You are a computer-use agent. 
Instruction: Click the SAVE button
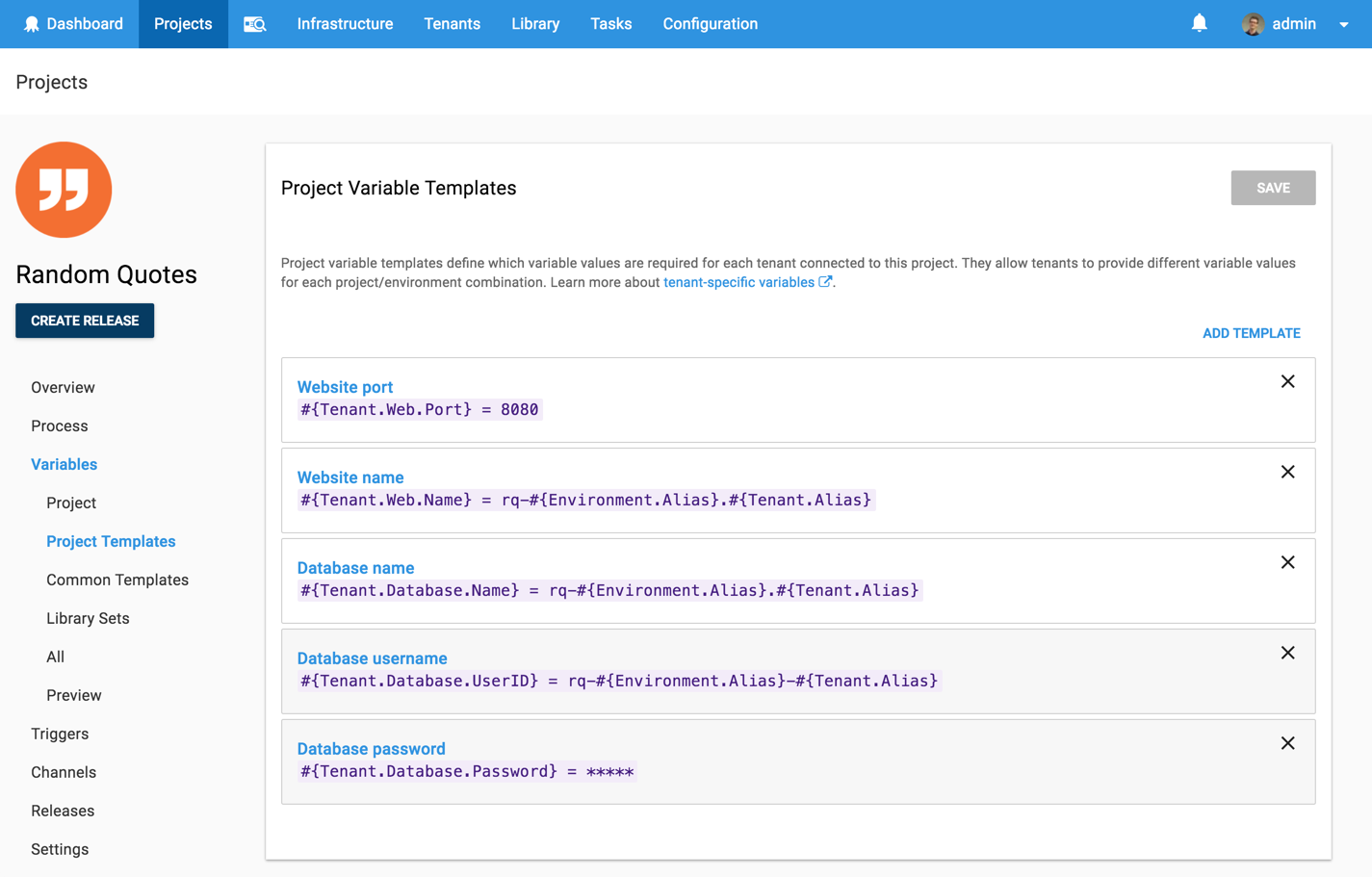(x=1273, y=188)
